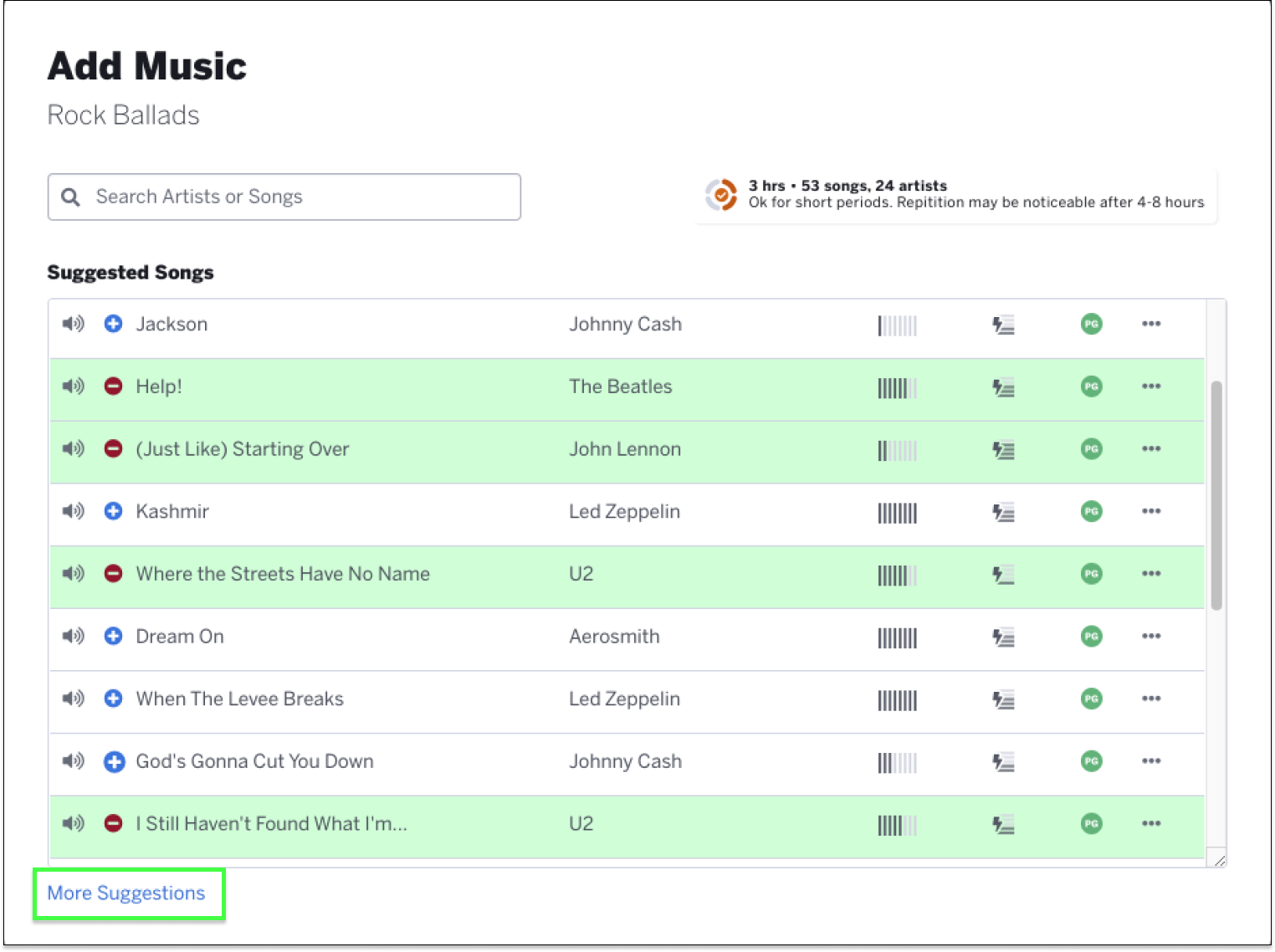The width and height of the screenshot is (1275, 952).
Task: Preview When The Levee Breaks audio
Action: tap(74, 699)
